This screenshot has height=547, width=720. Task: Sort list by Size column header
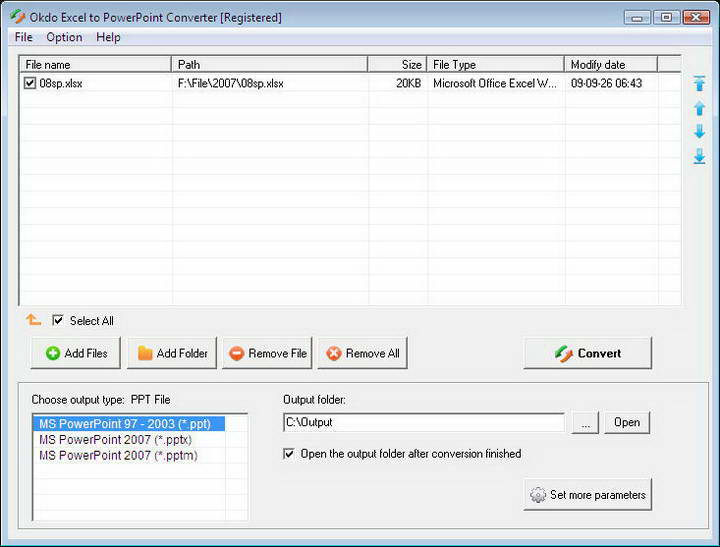click(x=397, y=65)
